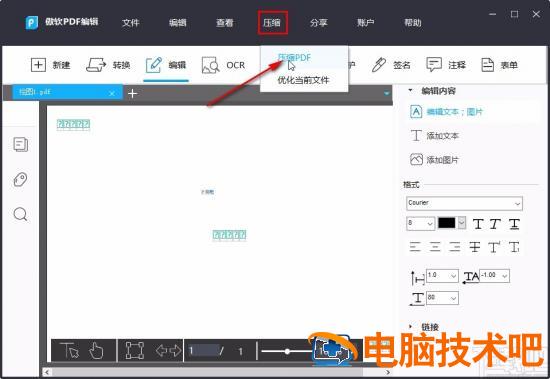Open the attachments sidebar panel

(20, 179)
